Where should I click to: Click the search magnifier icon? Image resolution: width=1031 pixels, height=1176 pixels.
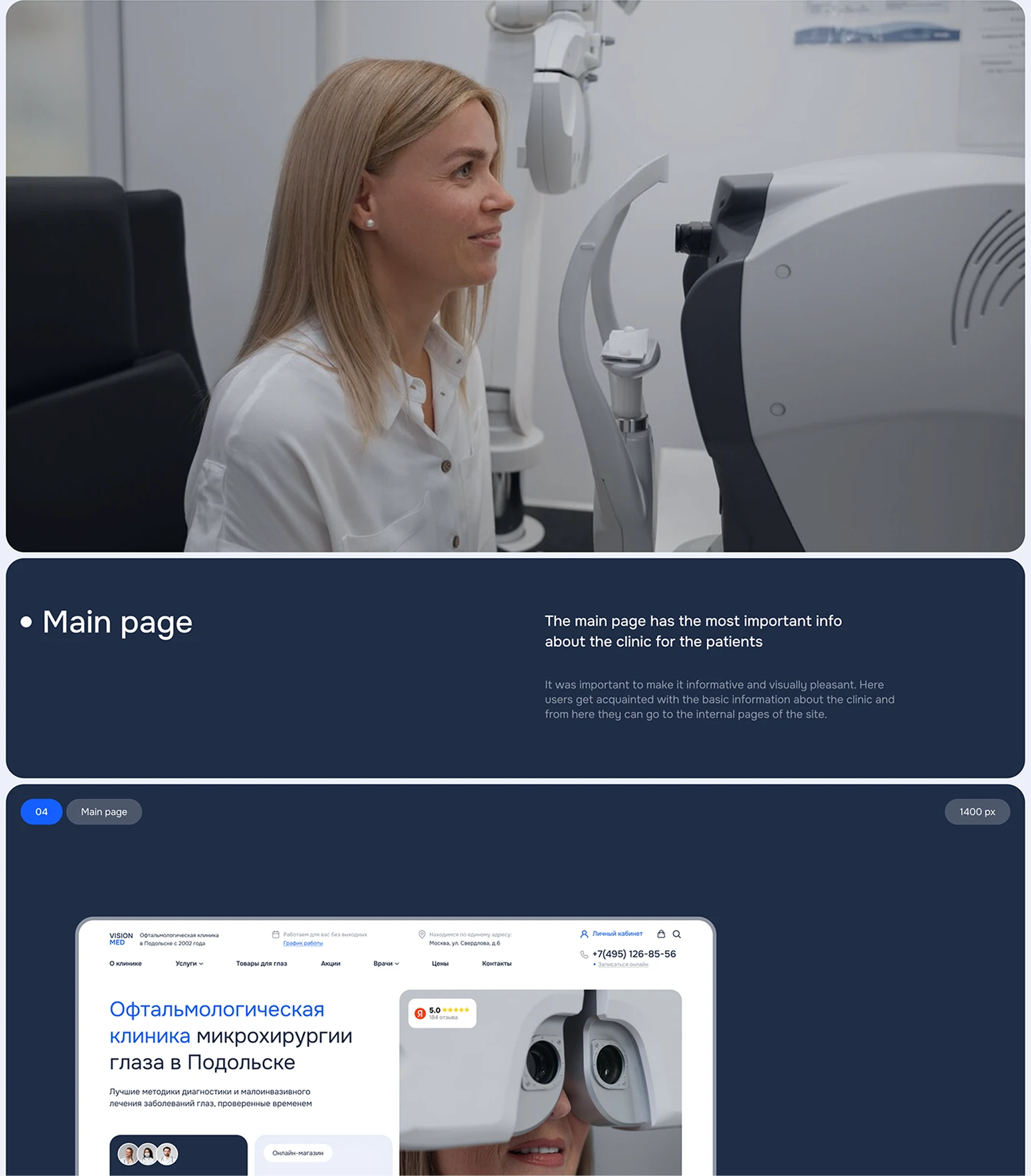[x=677, y=934]
